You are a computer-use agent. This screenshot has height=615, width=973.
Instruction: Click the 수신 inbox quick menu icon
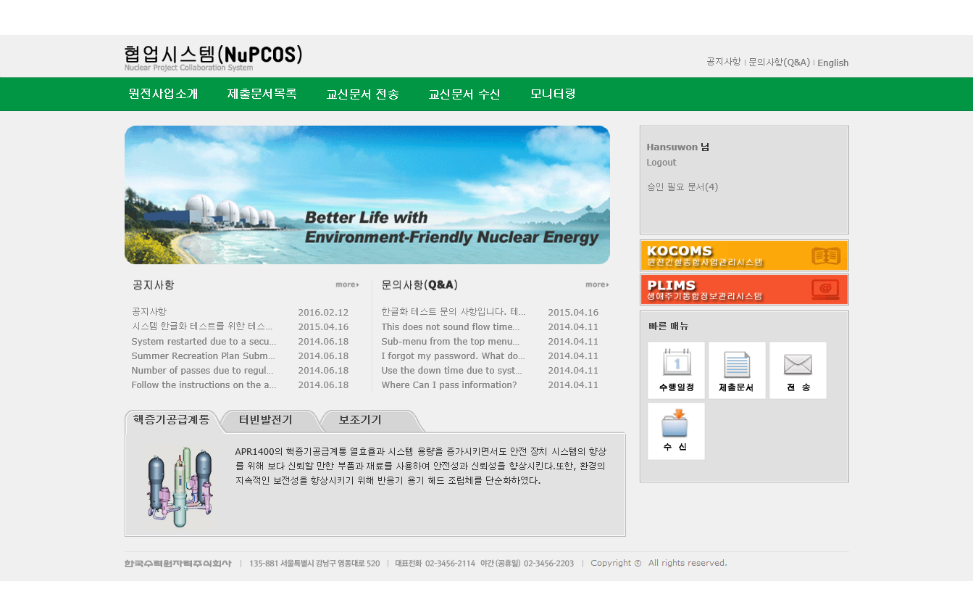[x=676, y=431]
